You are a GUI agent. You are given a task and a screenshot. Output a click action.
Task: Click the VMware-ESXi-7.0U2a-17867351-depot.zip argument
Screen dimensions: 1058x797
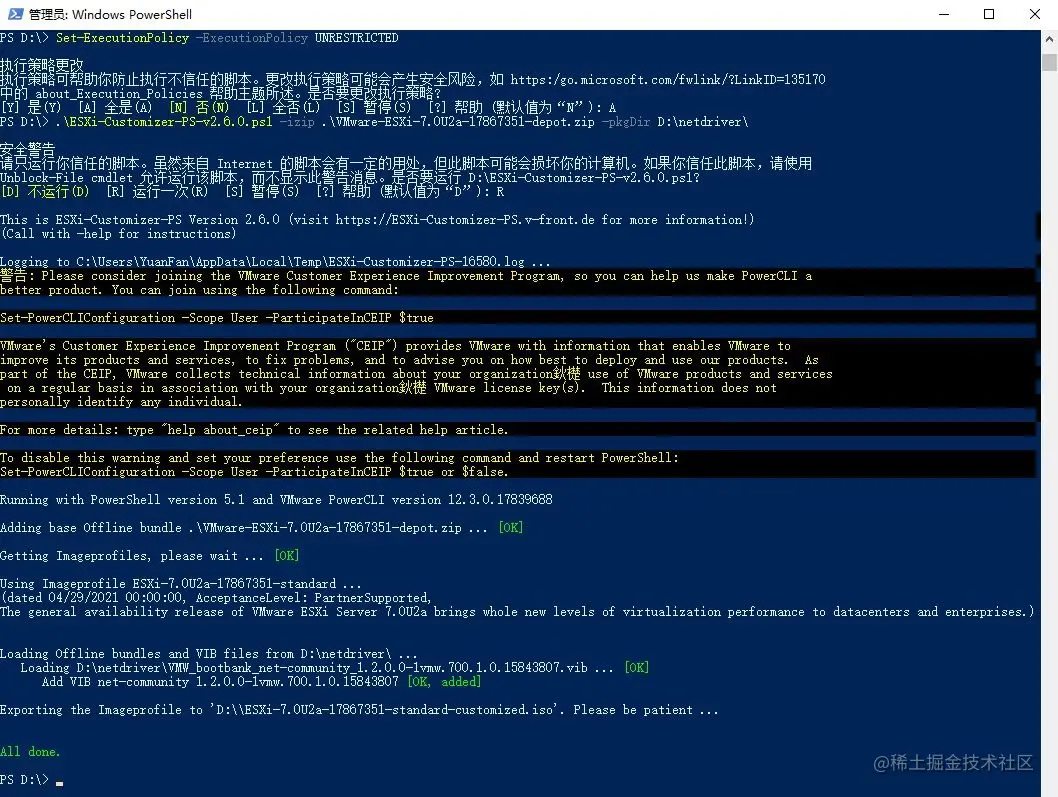pos(457,121)
